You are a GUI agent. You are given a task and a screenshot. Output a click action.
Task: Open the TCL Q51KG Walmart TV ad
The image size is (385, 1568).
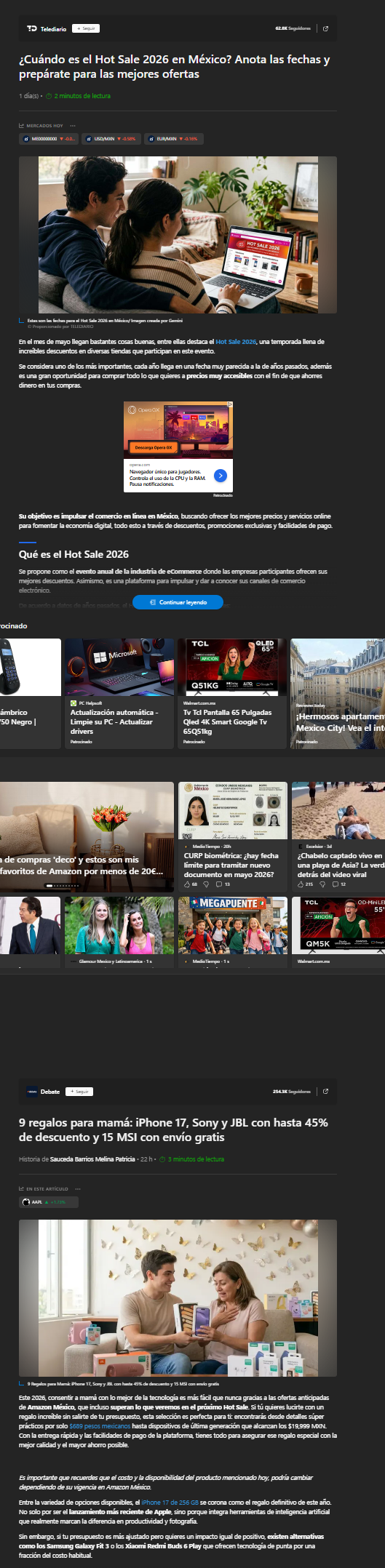pyautogui.click(x=232, y=693)
